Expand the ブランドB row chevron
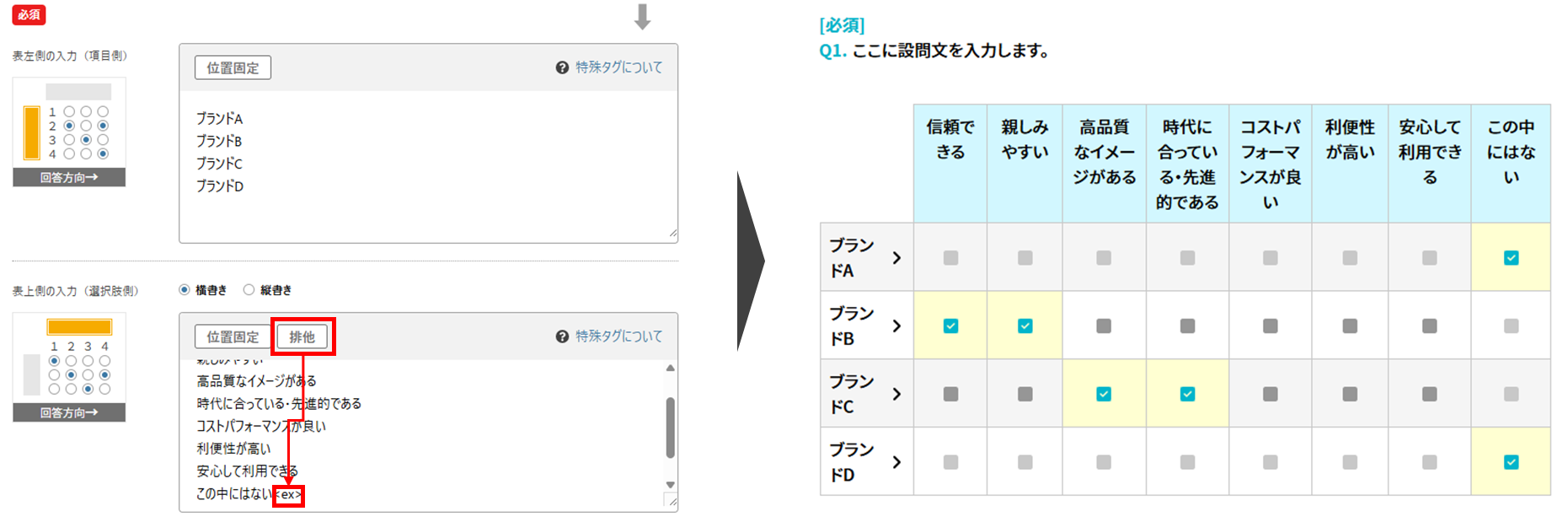1568x522 pixels. [x=896, y=326]
